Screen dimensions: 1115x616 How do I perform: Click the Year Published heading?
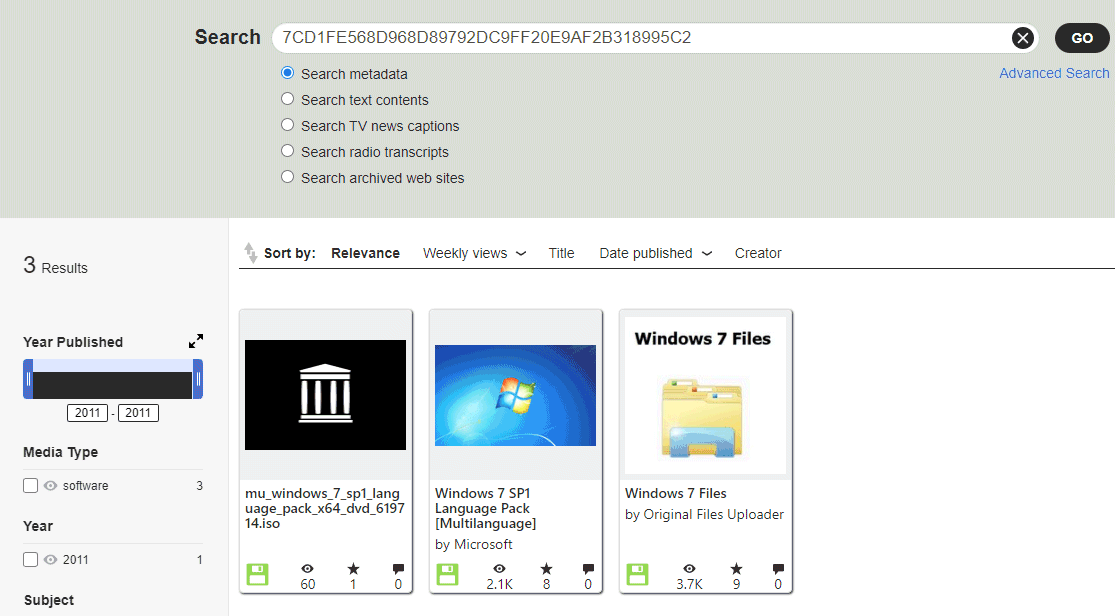pos(73,342)
